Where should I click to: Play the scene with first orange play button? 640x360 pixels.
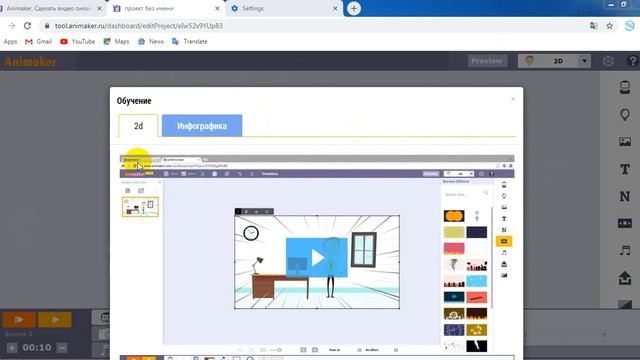19,320
